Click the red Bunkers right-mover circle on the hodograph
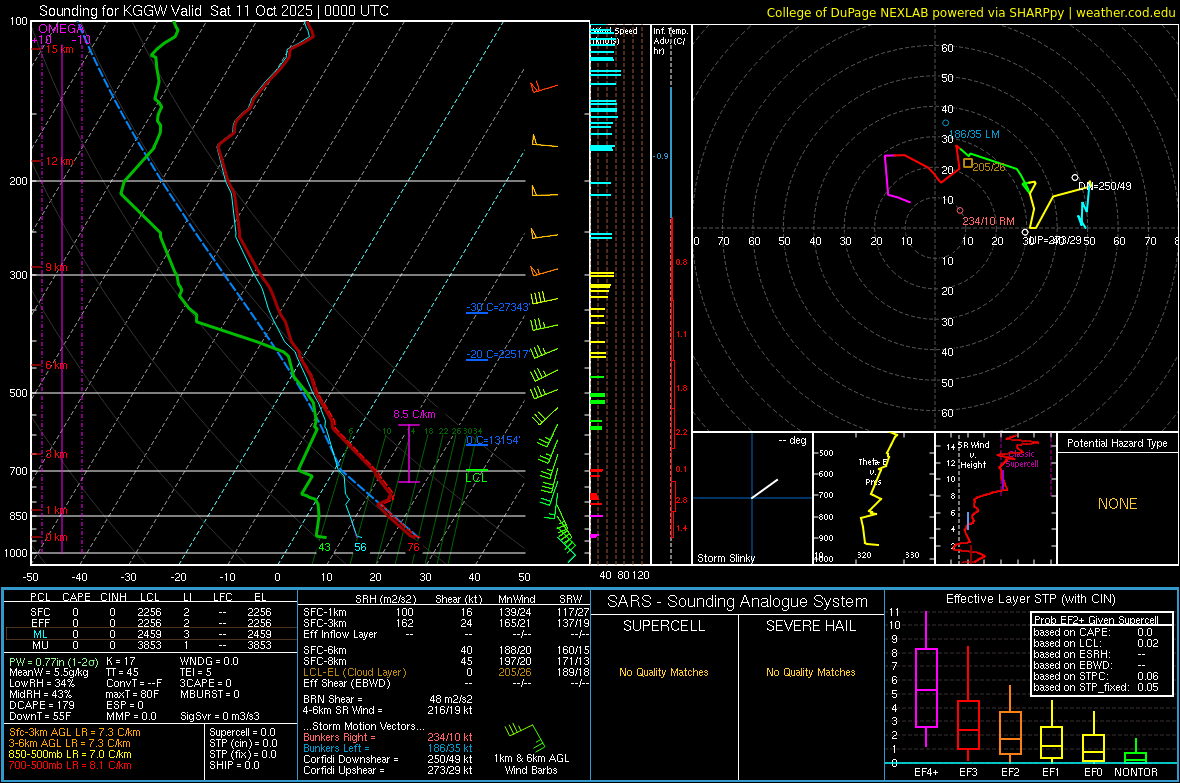Image resolution: width=1180 pixels, height=783 pixels. click(x=960, y=211)
